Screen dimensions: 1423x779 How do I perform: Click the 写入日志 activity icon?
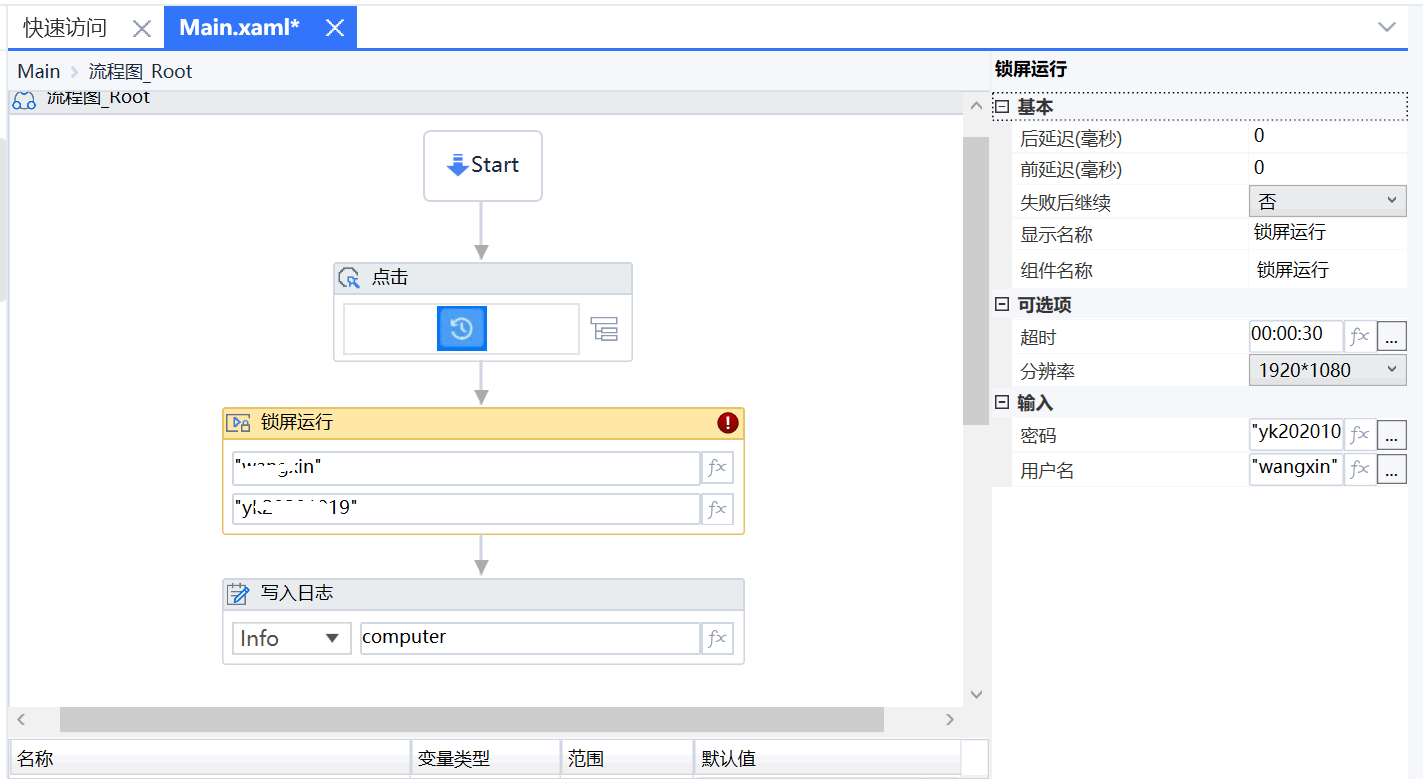pos(238,594)
